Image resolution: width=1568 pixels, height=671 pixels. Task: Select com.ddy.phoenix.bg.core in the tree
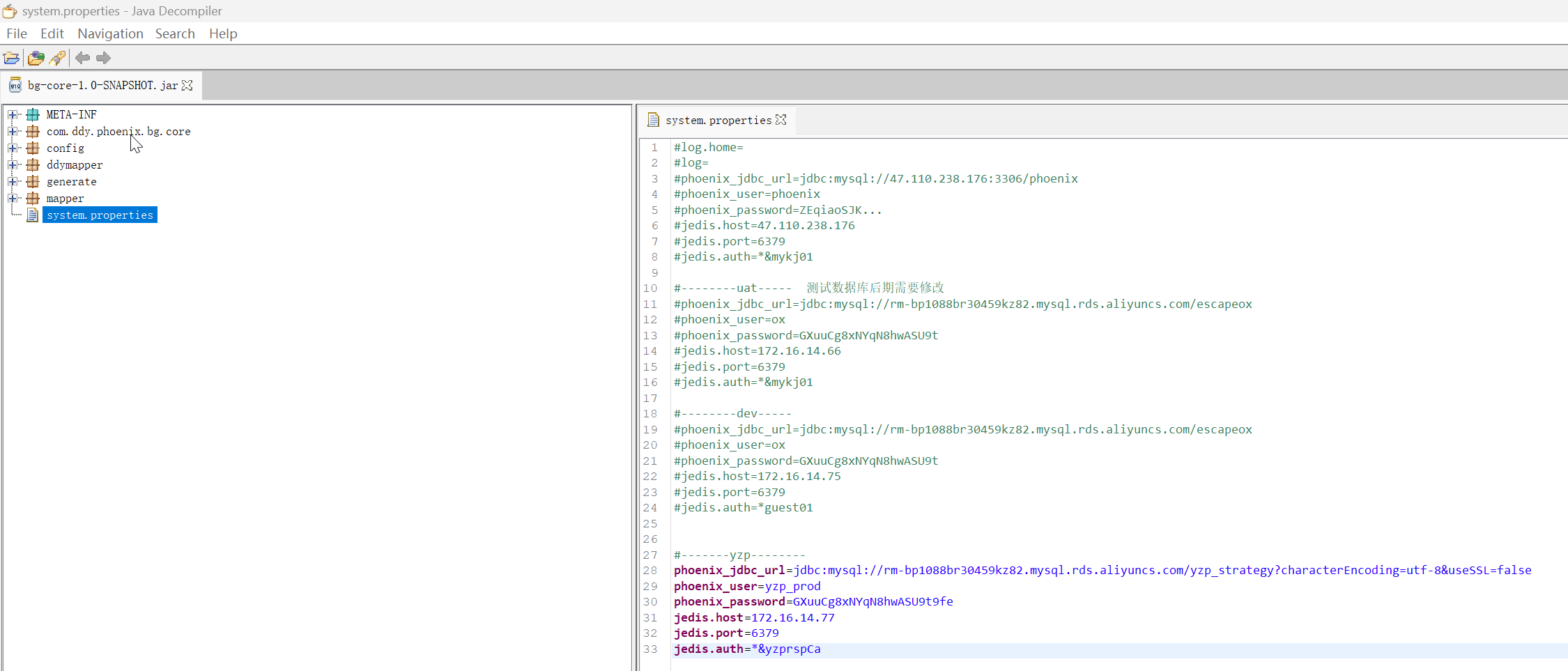click(118, 131)
